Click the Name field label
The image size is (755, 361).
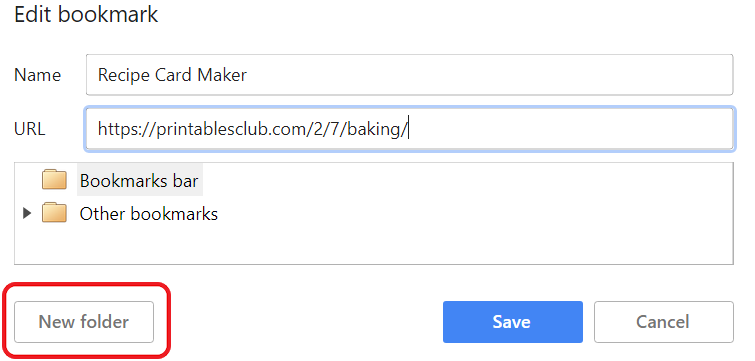37,75
